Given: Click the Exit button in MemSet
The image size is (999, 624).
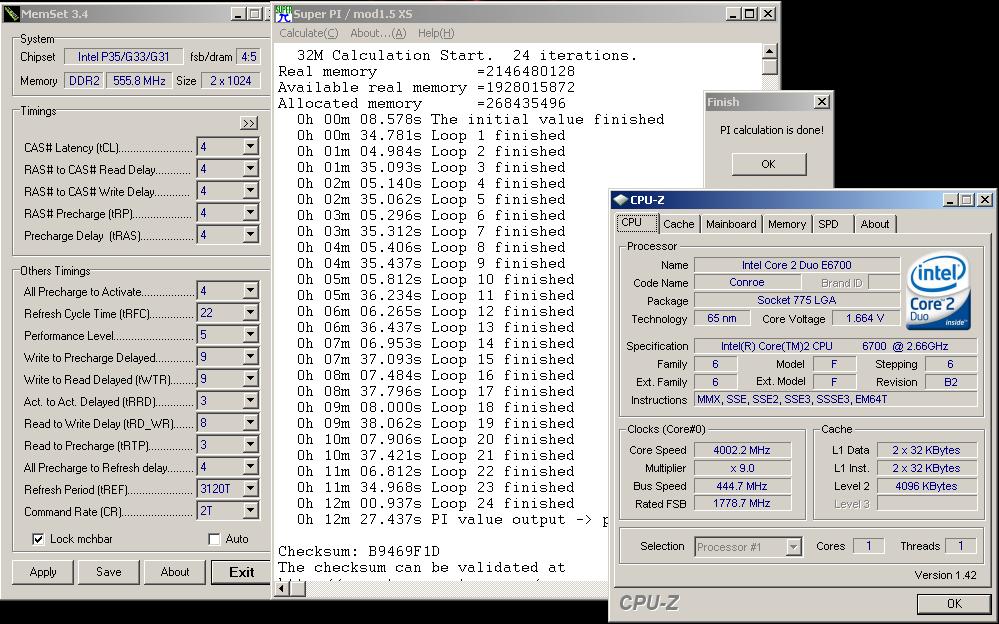Looking at the screenshot, I should click(241, 572).
